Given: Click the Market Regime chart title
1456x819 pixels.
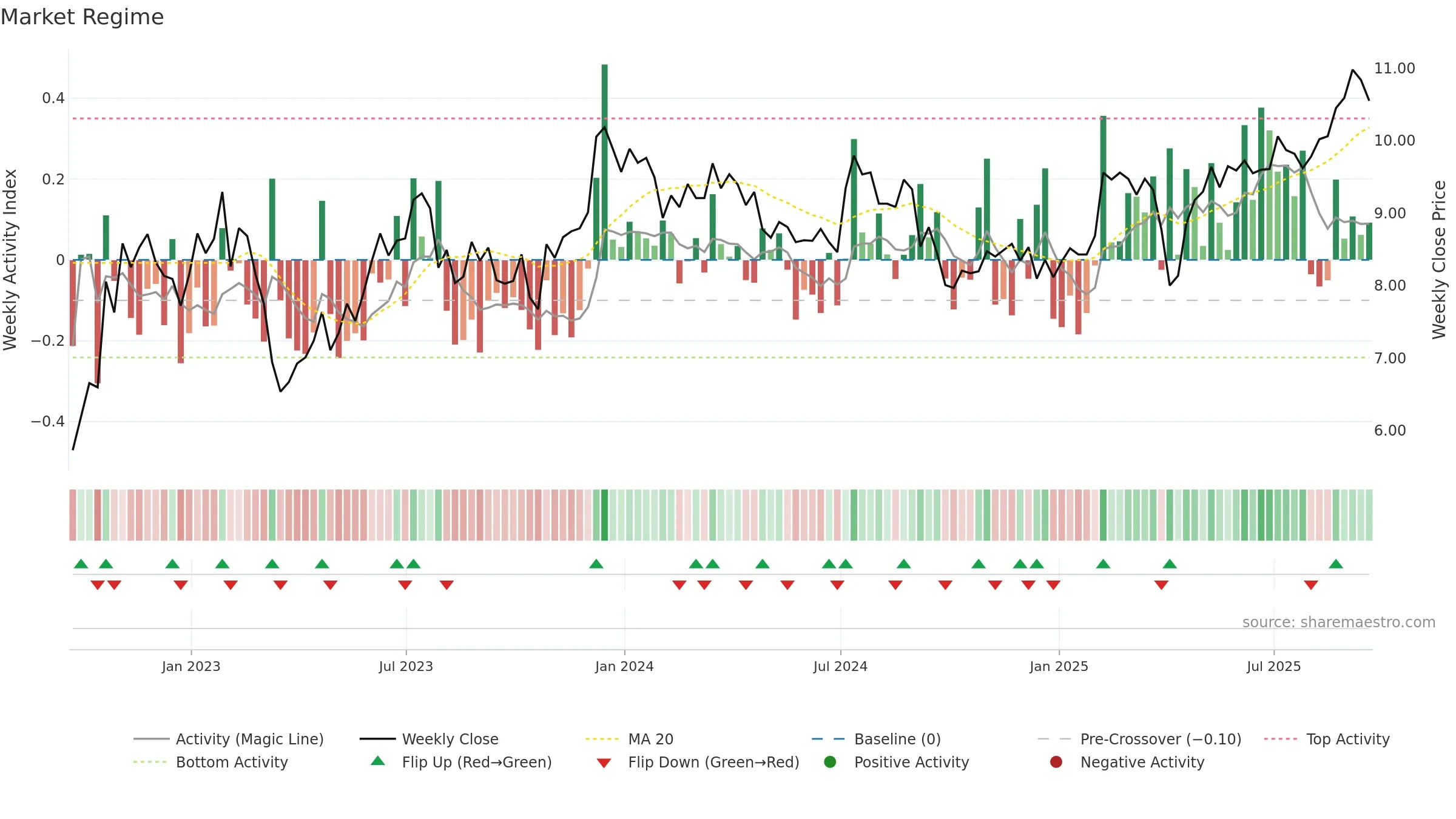Looking at the screenshot, I should [82, 17].
